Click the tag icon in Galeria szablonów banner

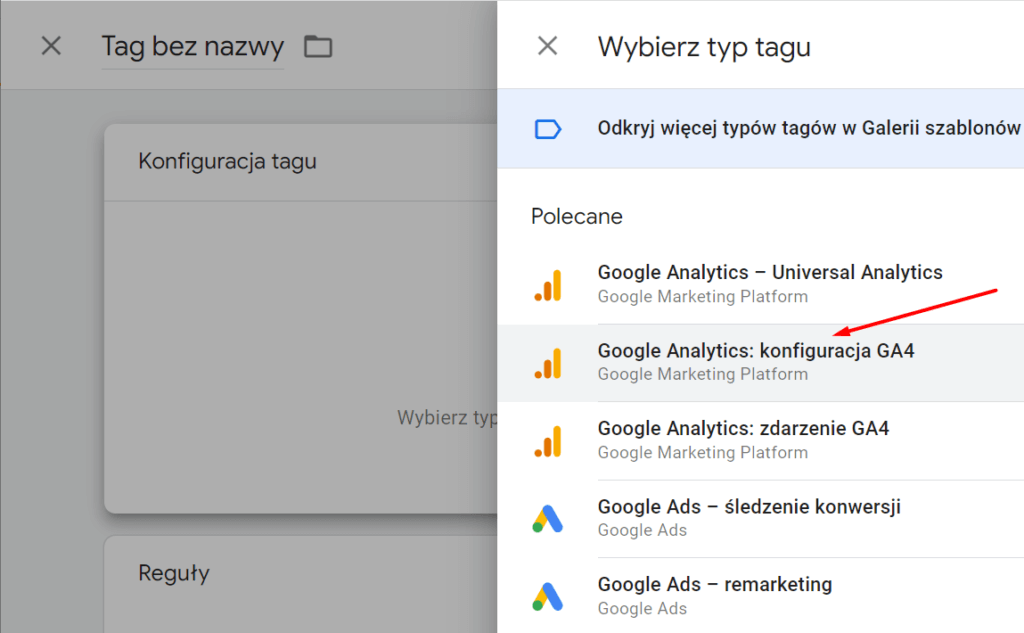(547, 129)
